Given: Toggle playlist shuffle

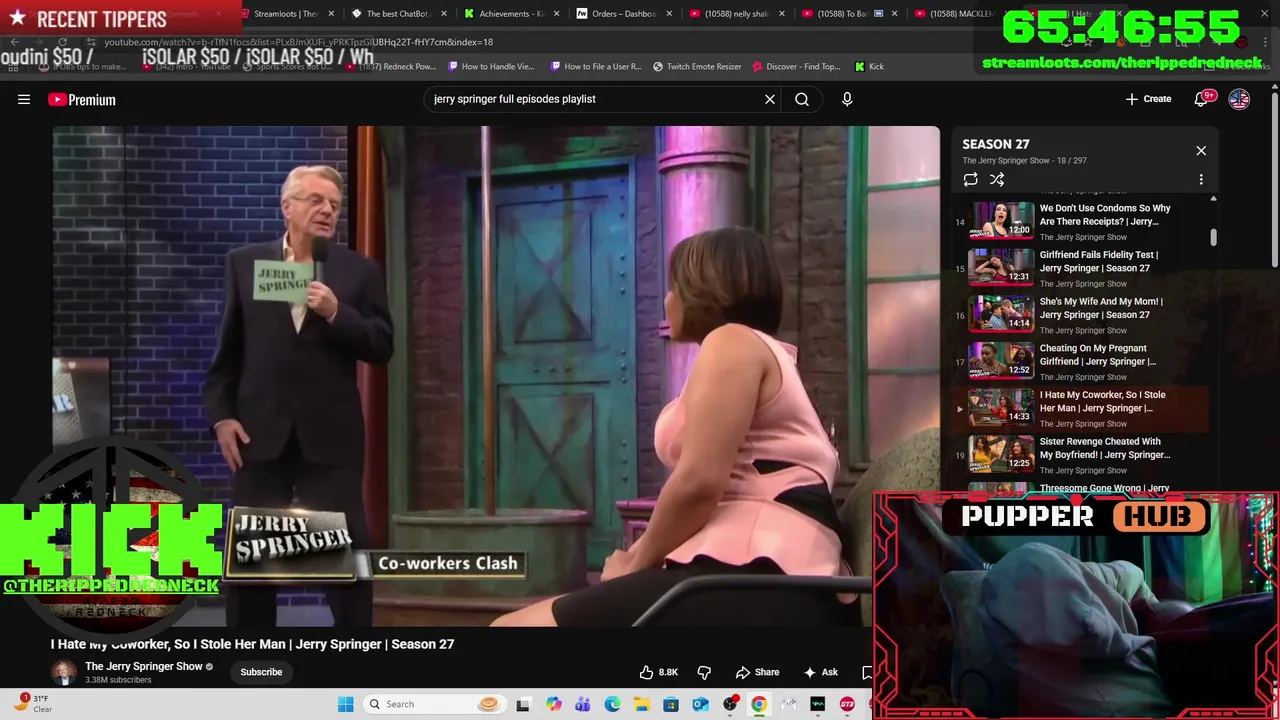Looking at the screenshot, I should coord(997,179).
